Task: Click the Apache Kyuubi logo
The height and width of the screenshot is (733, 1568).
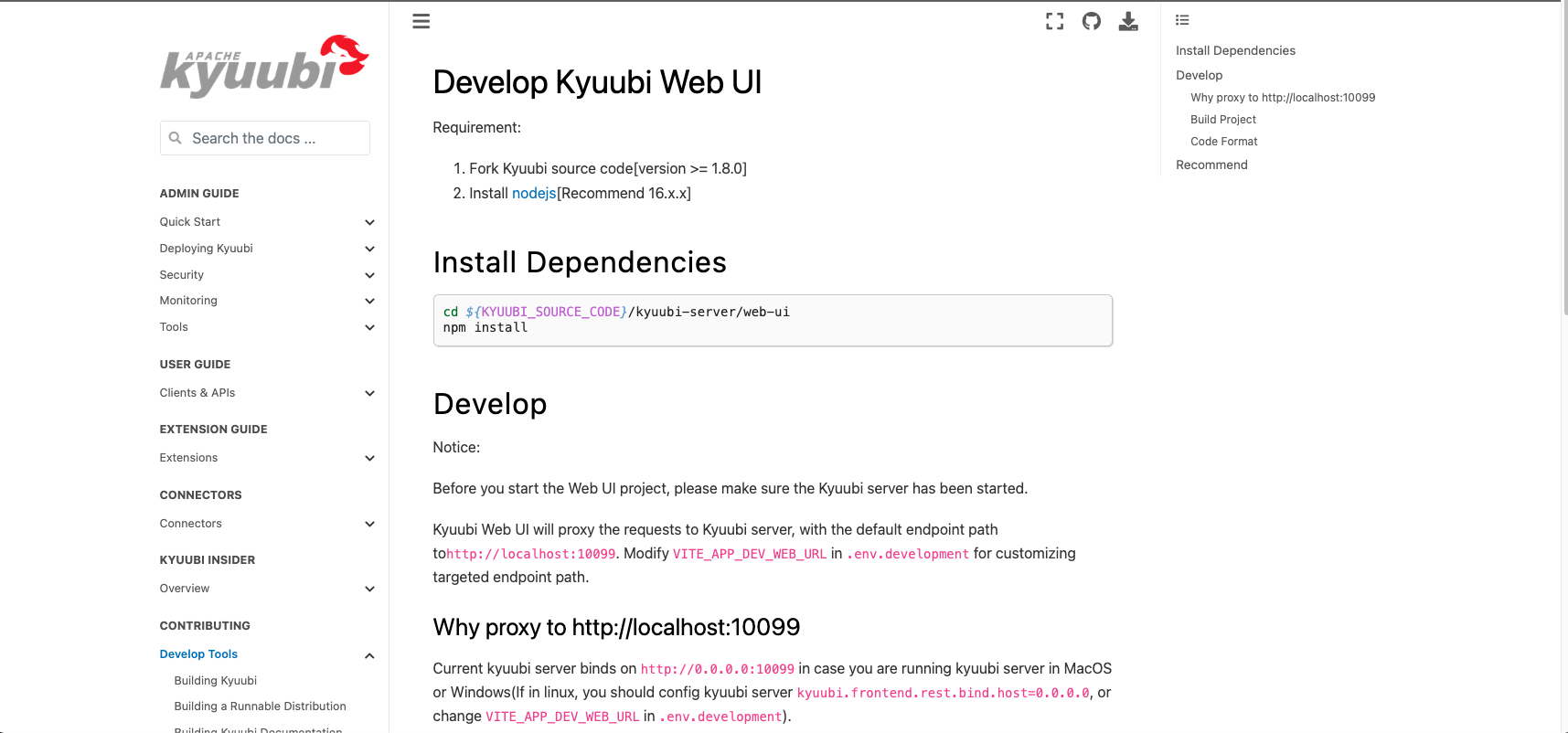Action: [x=264, y=66]
